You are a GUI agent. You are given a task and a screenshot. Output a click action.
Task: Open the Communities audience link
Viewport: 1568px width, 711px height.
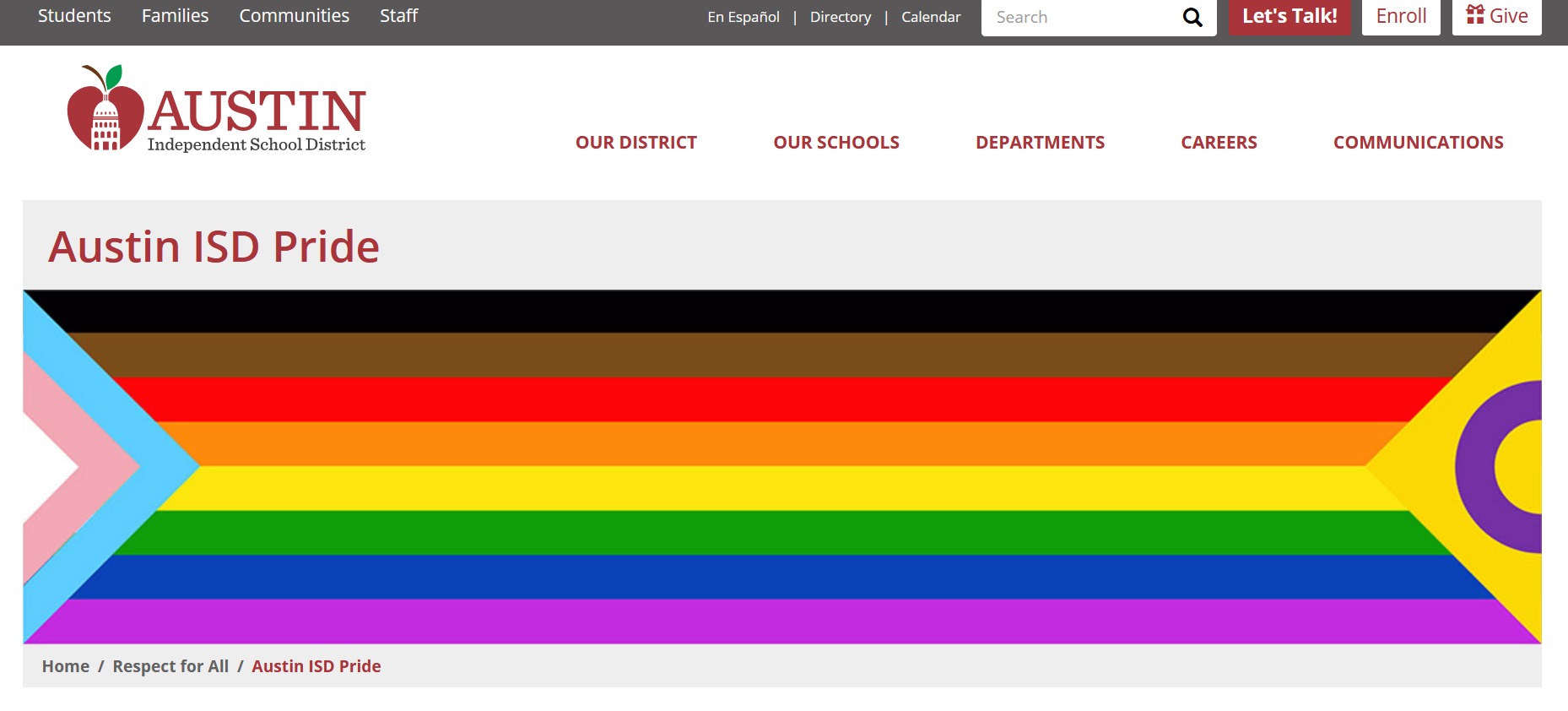coord(295,16)
